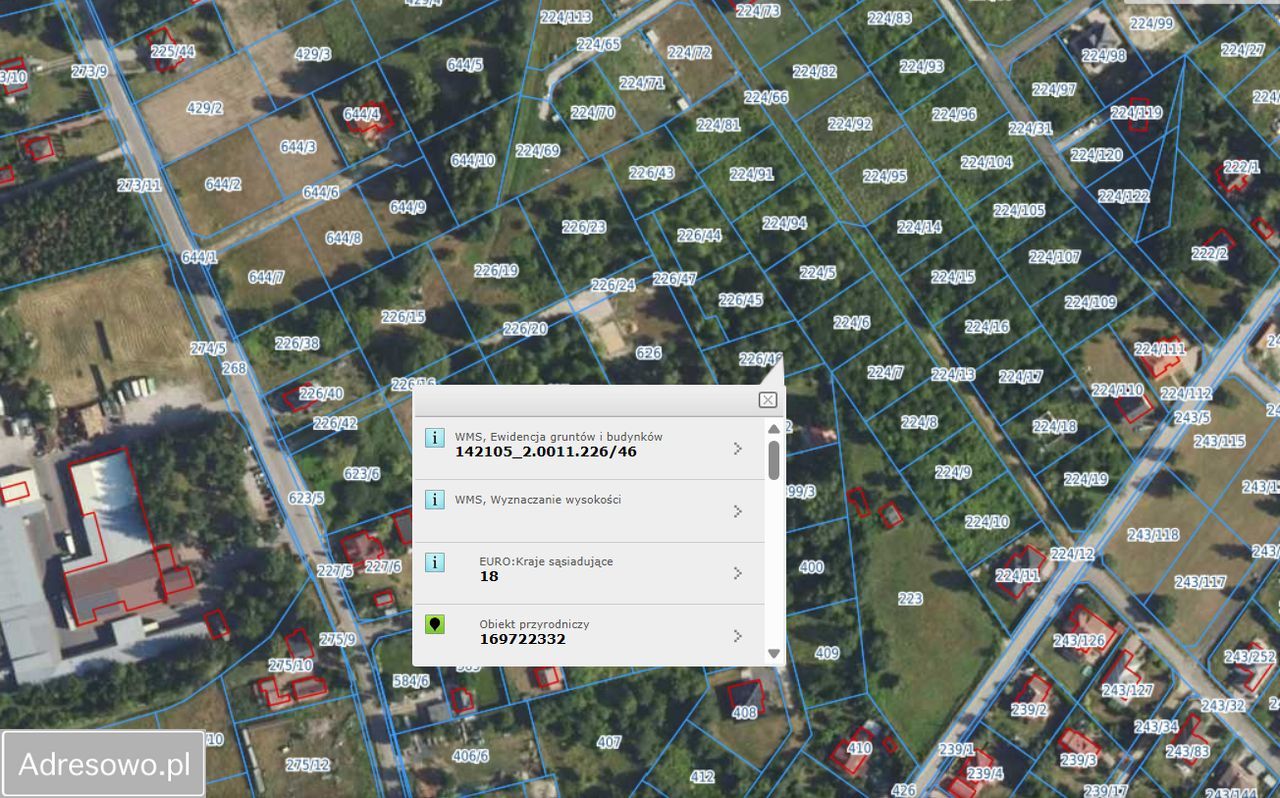Click parcel label 412 on the map
The height and width of the screenshot is (798, 1280).
[702, 776]
